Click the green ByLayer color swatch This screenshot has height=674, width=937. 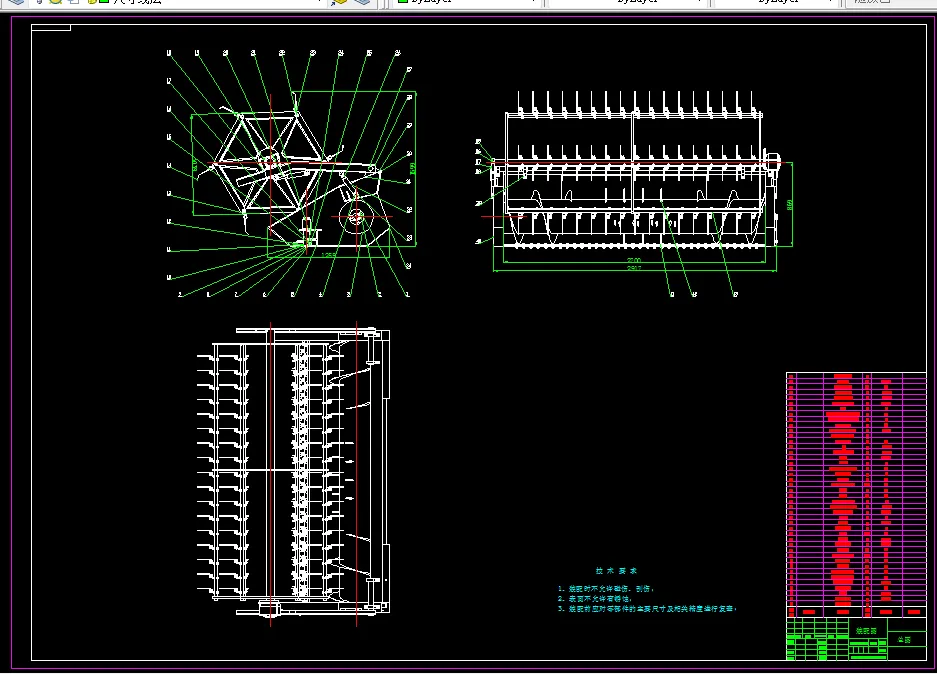point(403,3)
